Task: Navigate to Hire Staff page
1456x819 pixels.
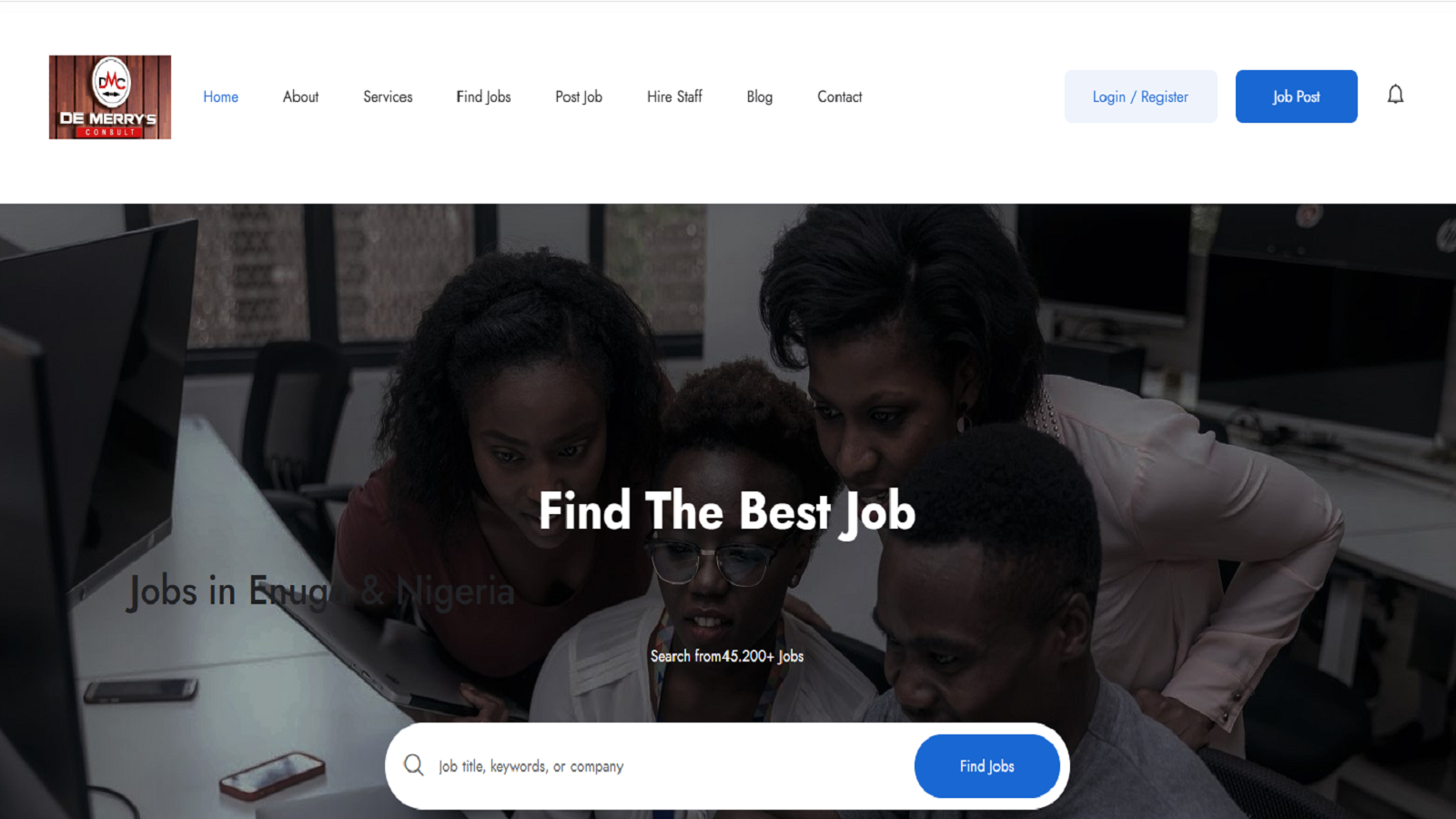Action: [674, 96]
